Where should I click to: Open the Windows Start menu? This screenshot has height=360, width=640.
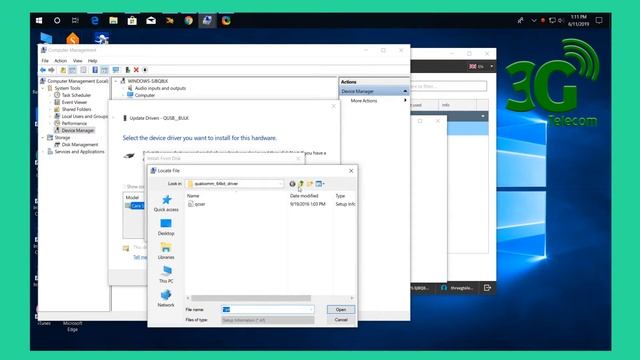[39, 20]
